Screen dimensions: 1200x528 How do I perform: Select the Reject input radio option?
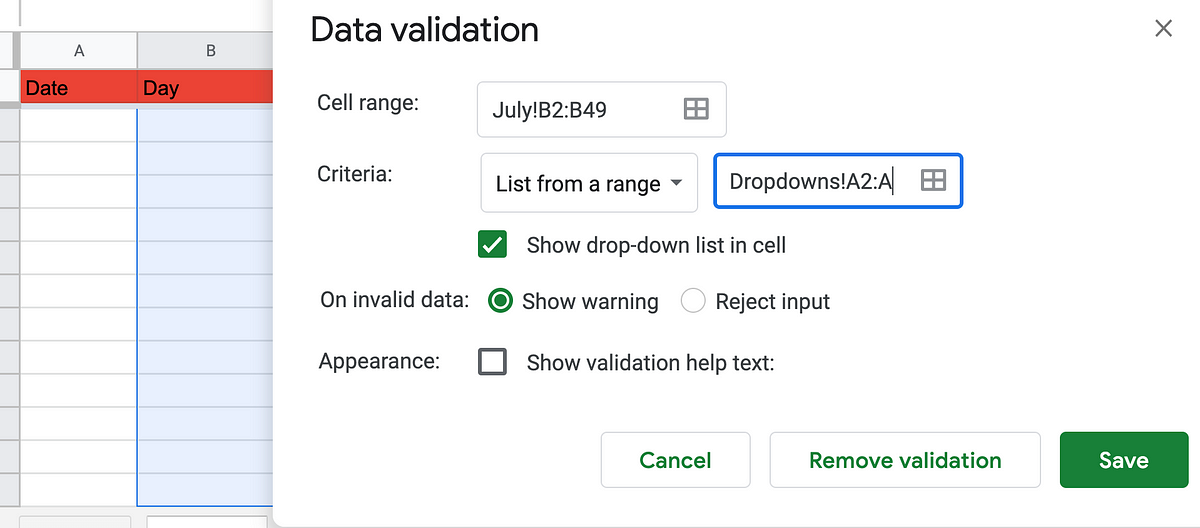pyautogui.click(x=693, y=301)
